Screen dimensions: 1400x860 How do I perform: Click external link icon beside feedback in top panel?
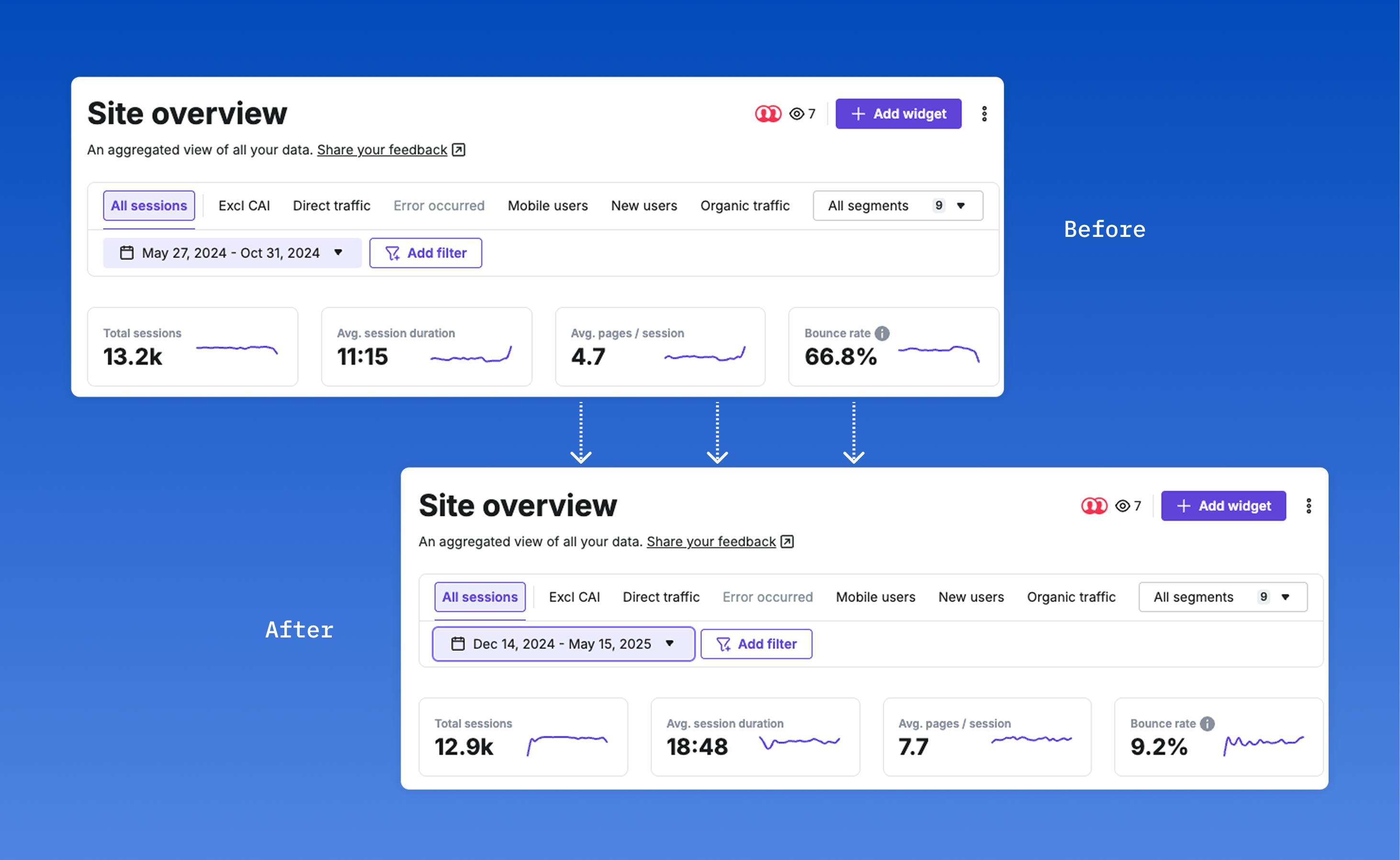pos(459,150)
